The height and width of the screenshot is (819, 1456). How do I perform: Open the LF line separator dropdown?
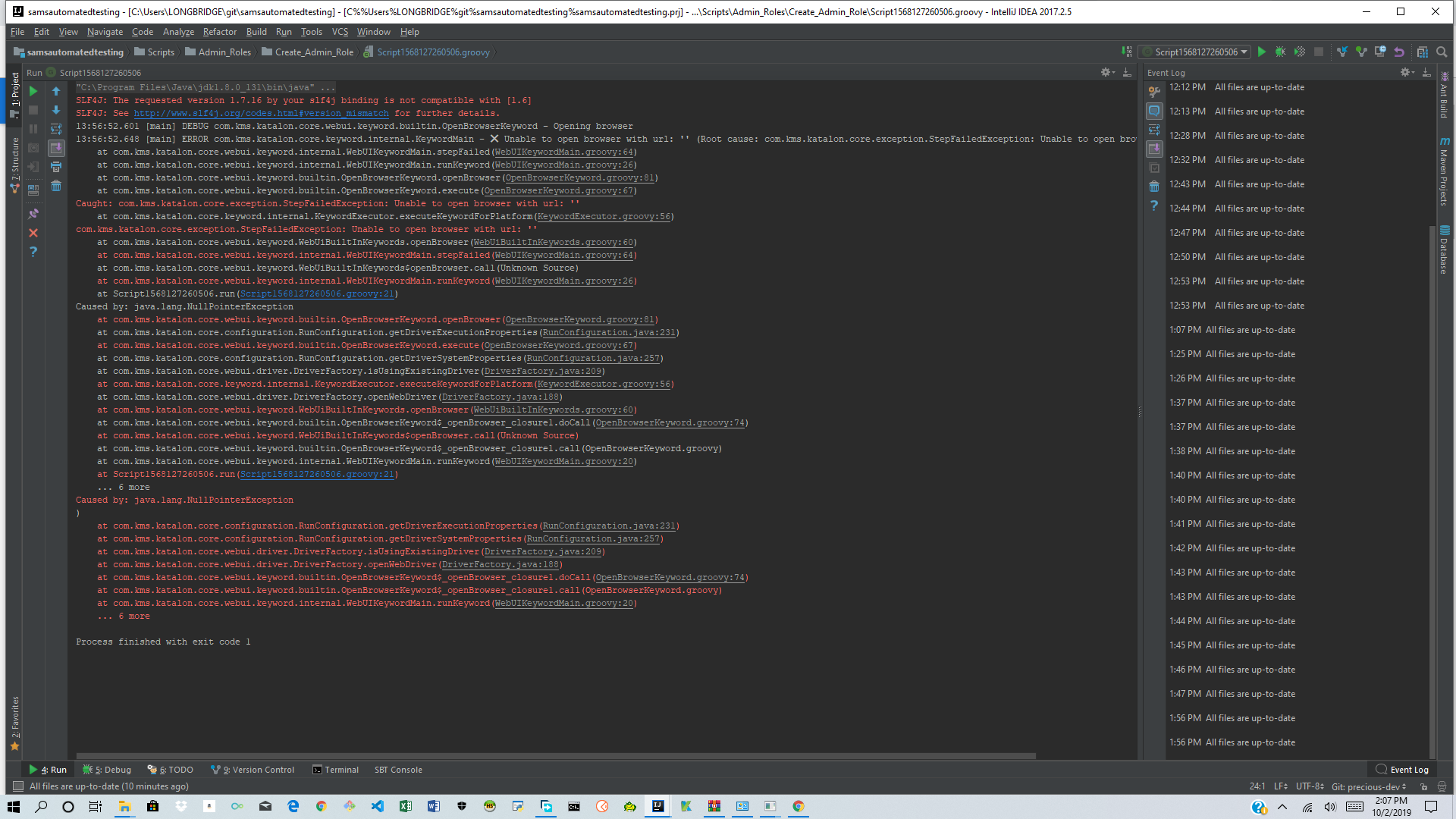pos(1280,786)
